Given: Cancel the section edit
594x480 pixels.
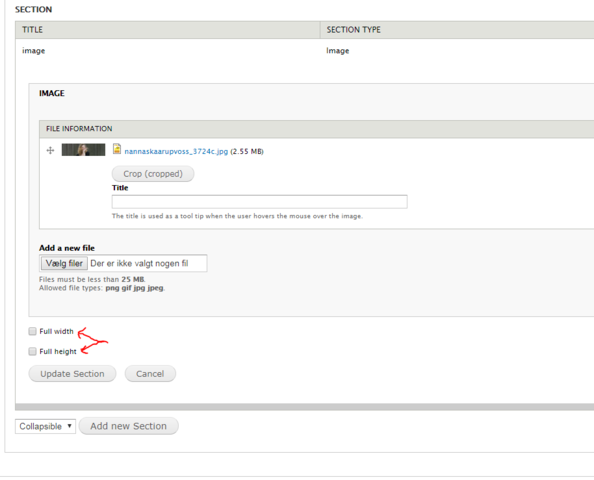Looking at the screenshot, I should 150,374.
